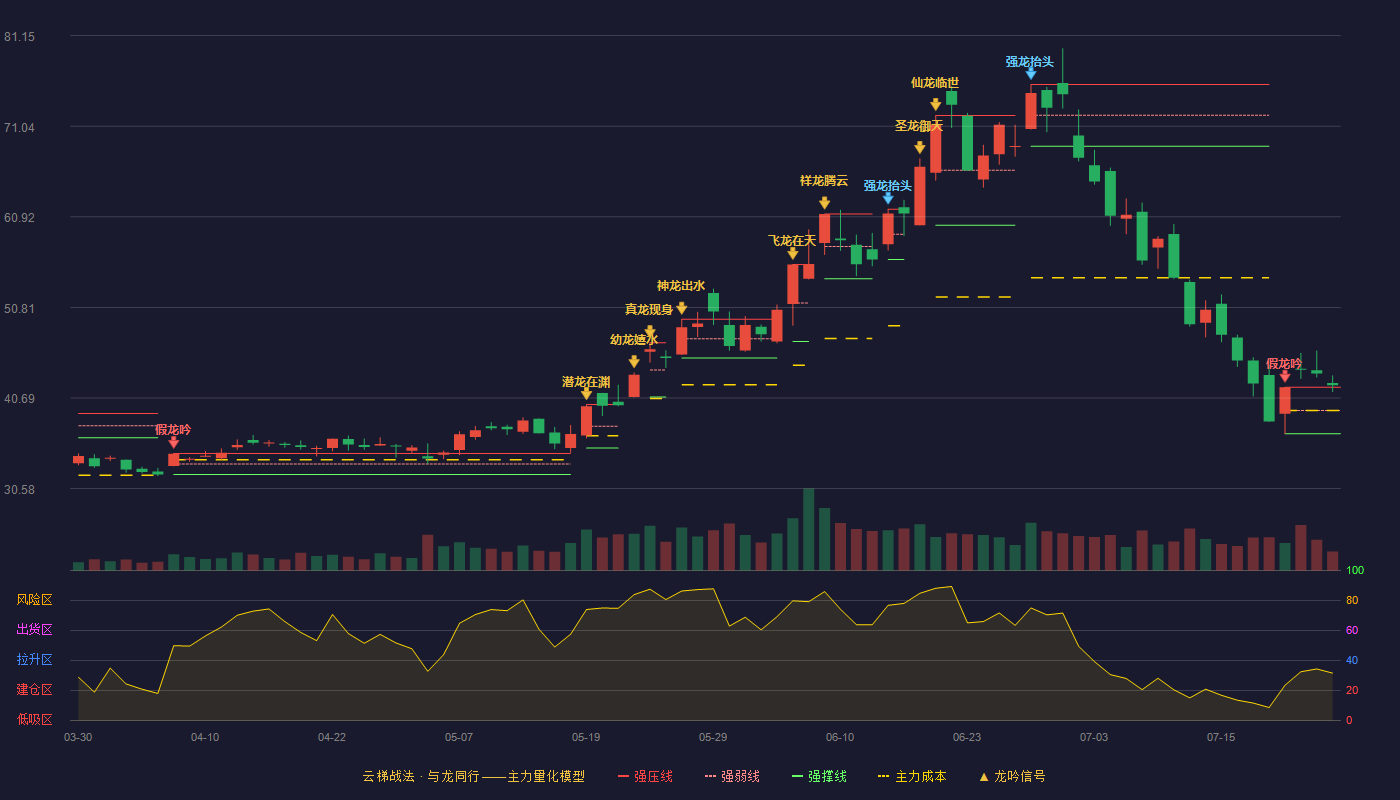Image resolution: width=1400 pixels, height=800 pixels.
Task: Click the 30.58 price axis label
Action: tap(19, 489)
